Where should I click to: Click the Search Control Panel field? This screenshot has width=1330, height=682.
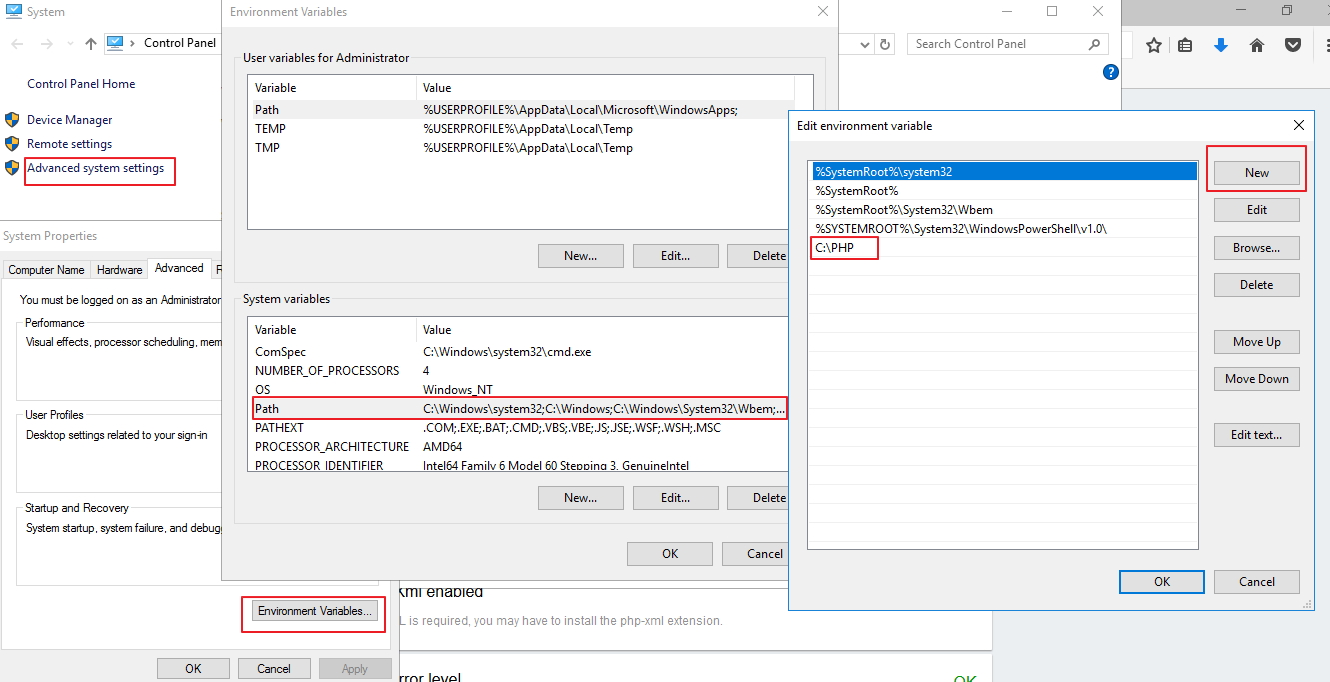1007,44
